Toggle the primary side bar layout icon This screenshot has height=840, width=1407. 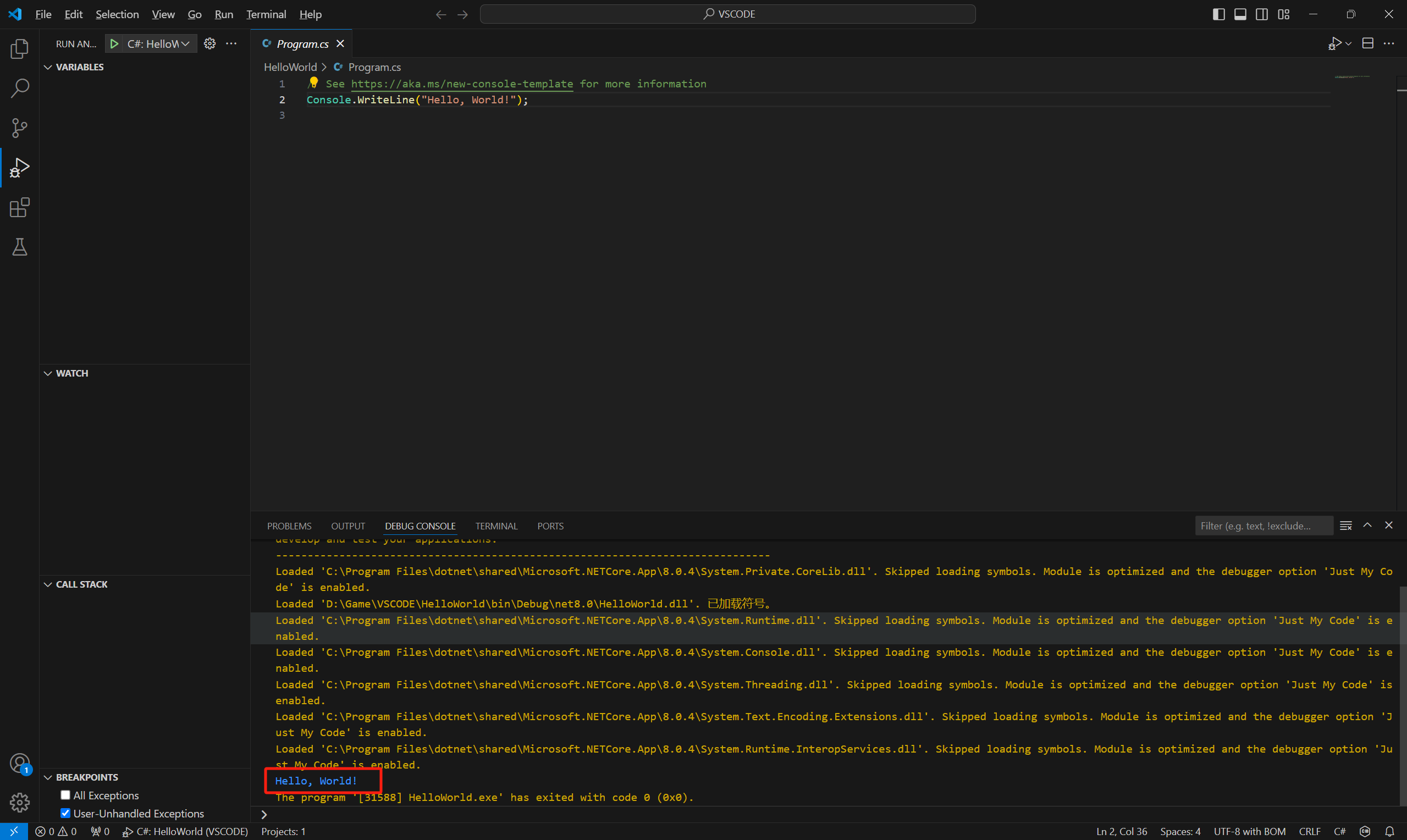[1218, 14]
